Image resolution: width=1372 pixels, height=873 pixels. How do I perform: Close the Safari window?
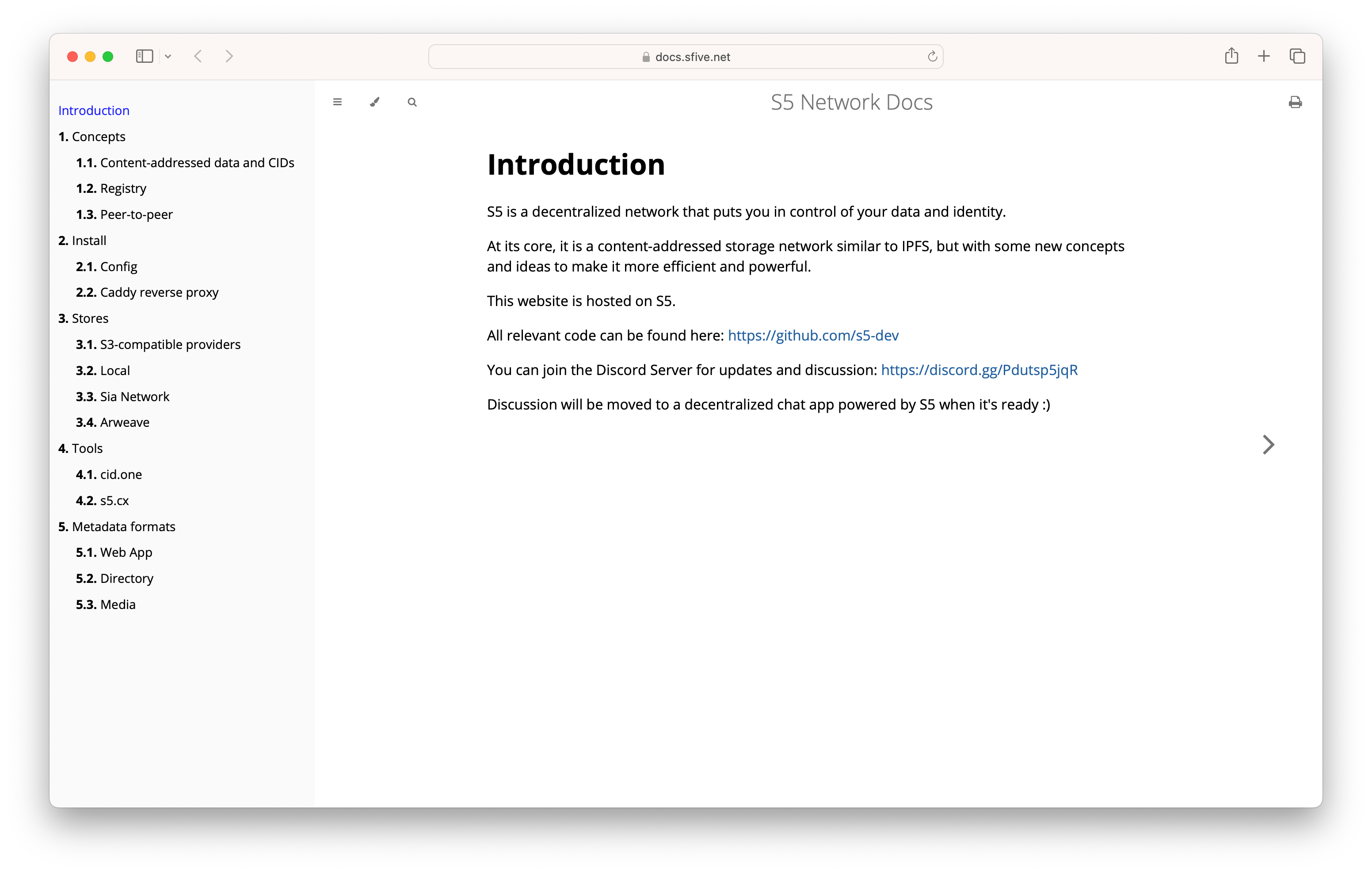coord(72,57)
